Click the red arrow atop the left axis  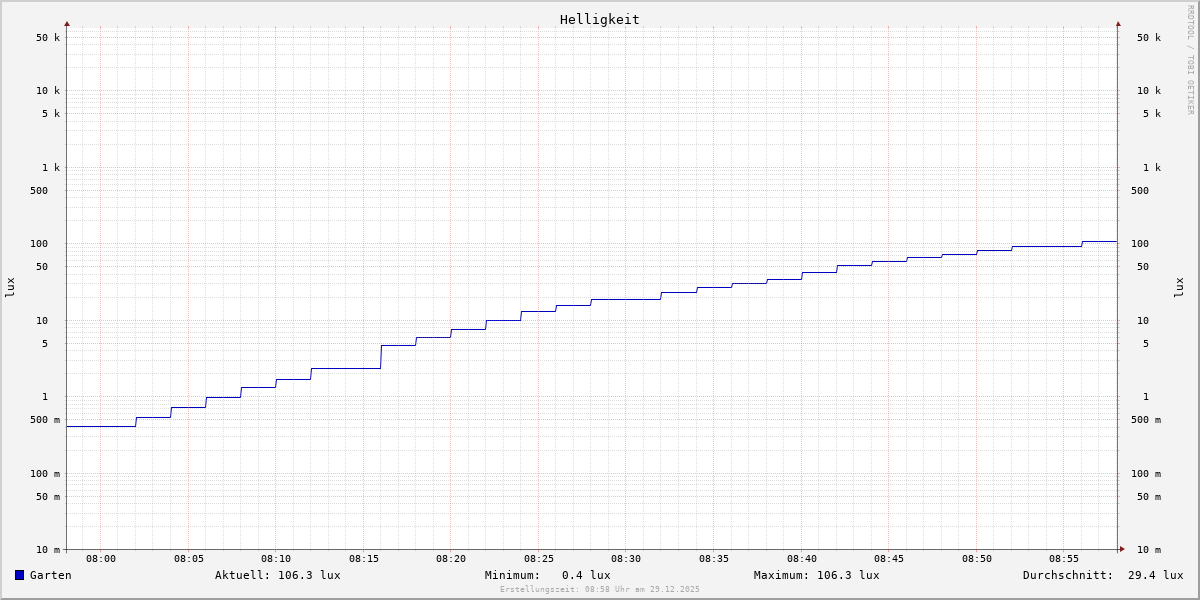coord(67,23)
